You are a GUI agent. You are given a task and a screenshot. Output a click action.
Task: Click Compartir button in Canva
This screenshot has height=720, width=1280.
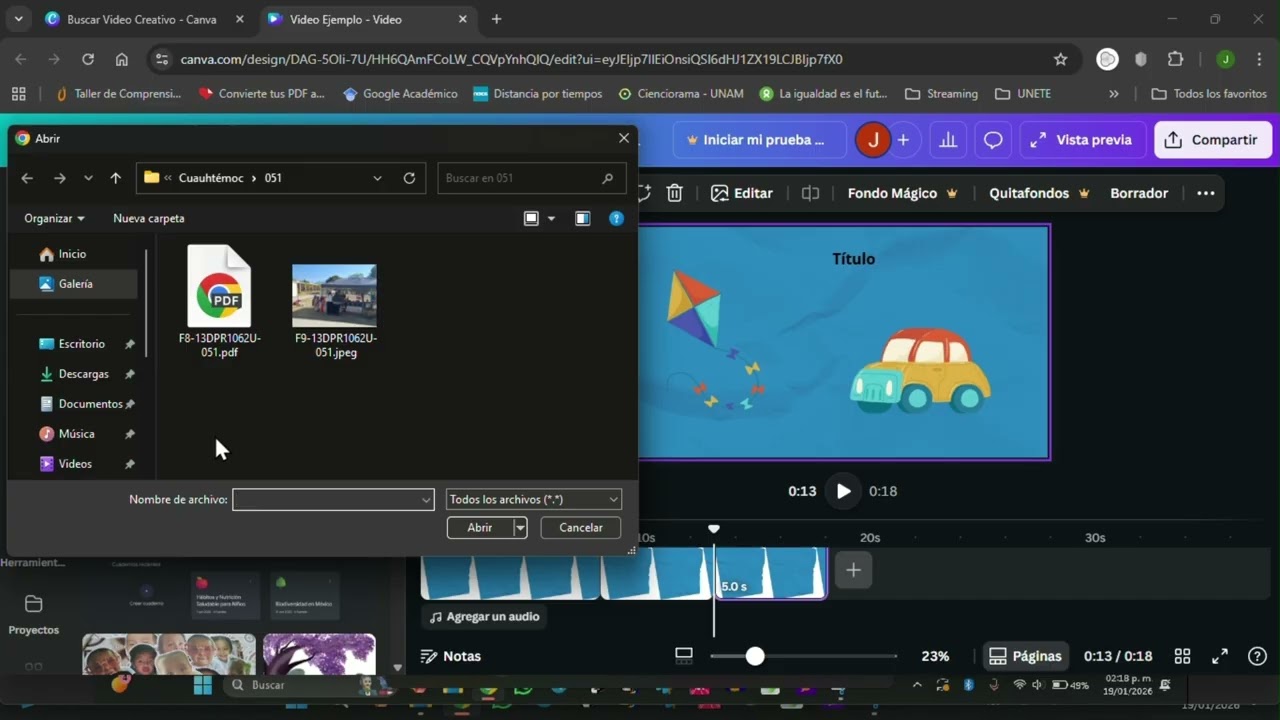(1213, 140)
